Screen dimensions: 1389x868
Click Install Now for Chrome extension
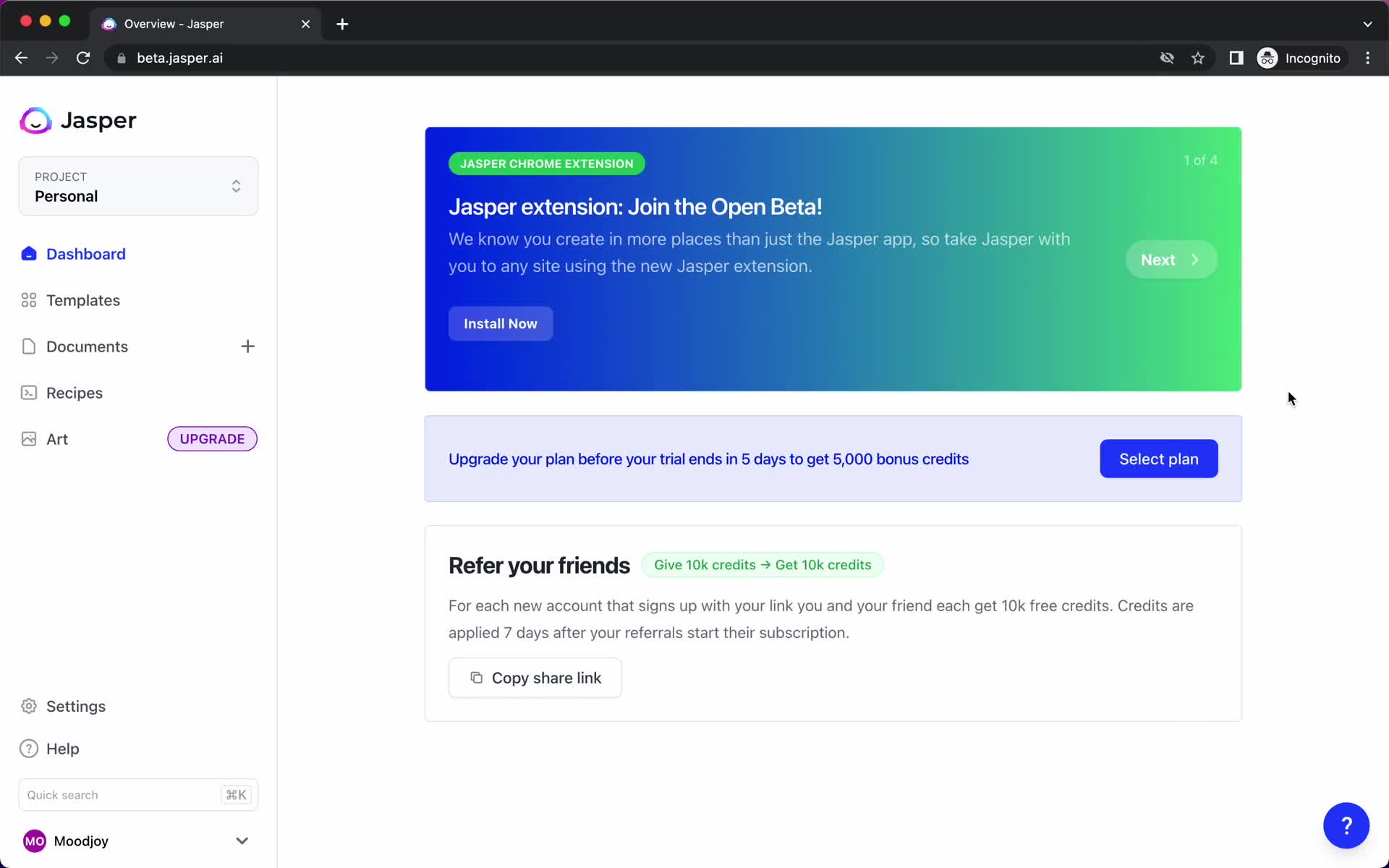click(x=501, y=323)
